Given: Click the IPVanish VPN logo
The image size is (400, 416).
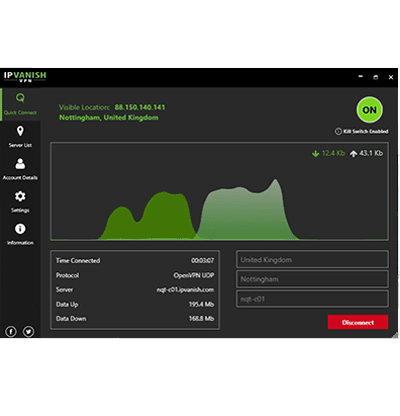Looking at the screenshot, I should tap(25, 77).
